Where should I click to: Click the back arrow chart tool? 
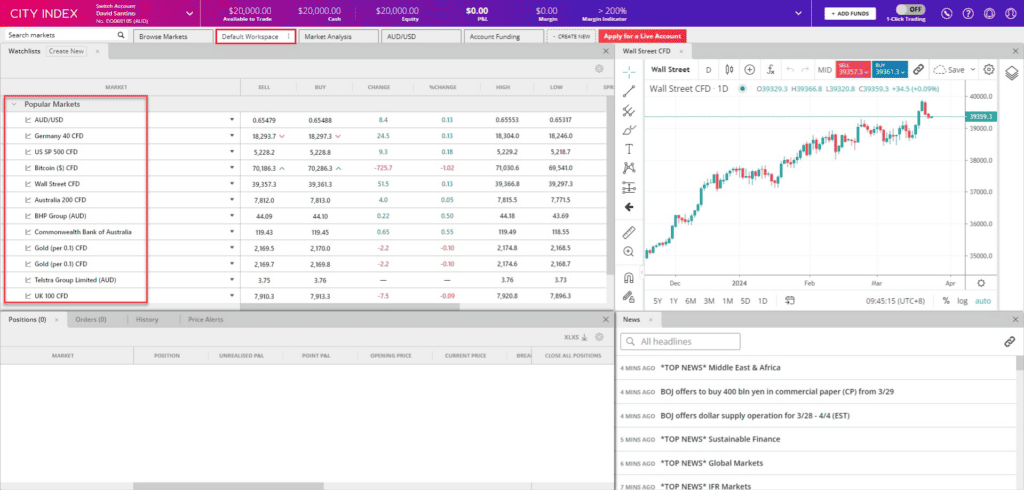629,207
